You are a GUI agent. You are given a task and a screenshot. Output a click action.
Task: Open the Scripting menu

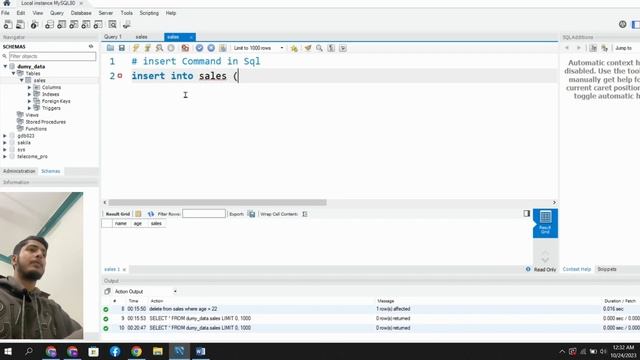pos(149,13)
